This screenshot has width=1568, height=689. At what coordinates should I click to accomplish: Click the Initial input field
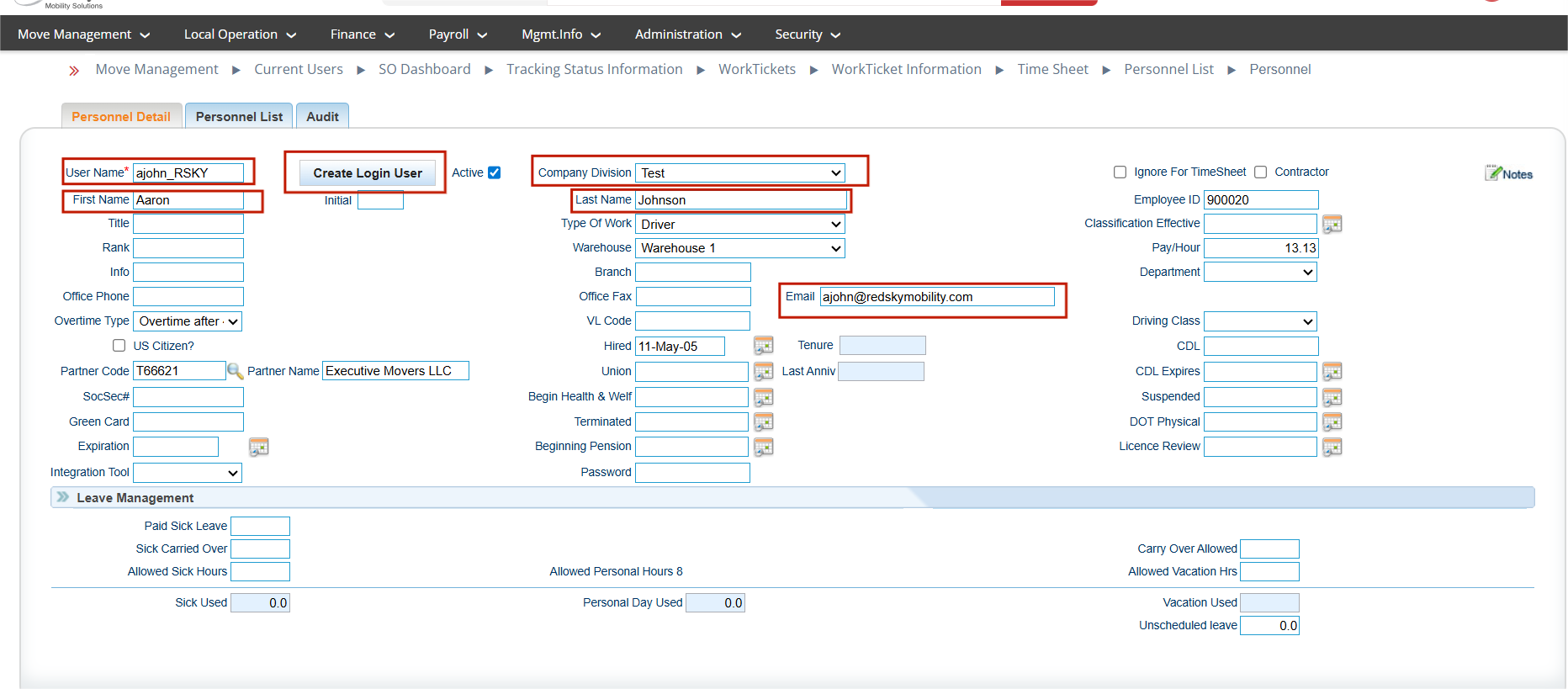click(380, 200)
